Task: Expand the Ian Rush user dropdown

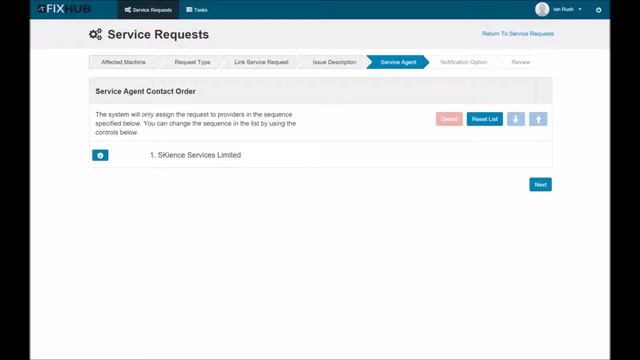Action: [x=567, y=9]
